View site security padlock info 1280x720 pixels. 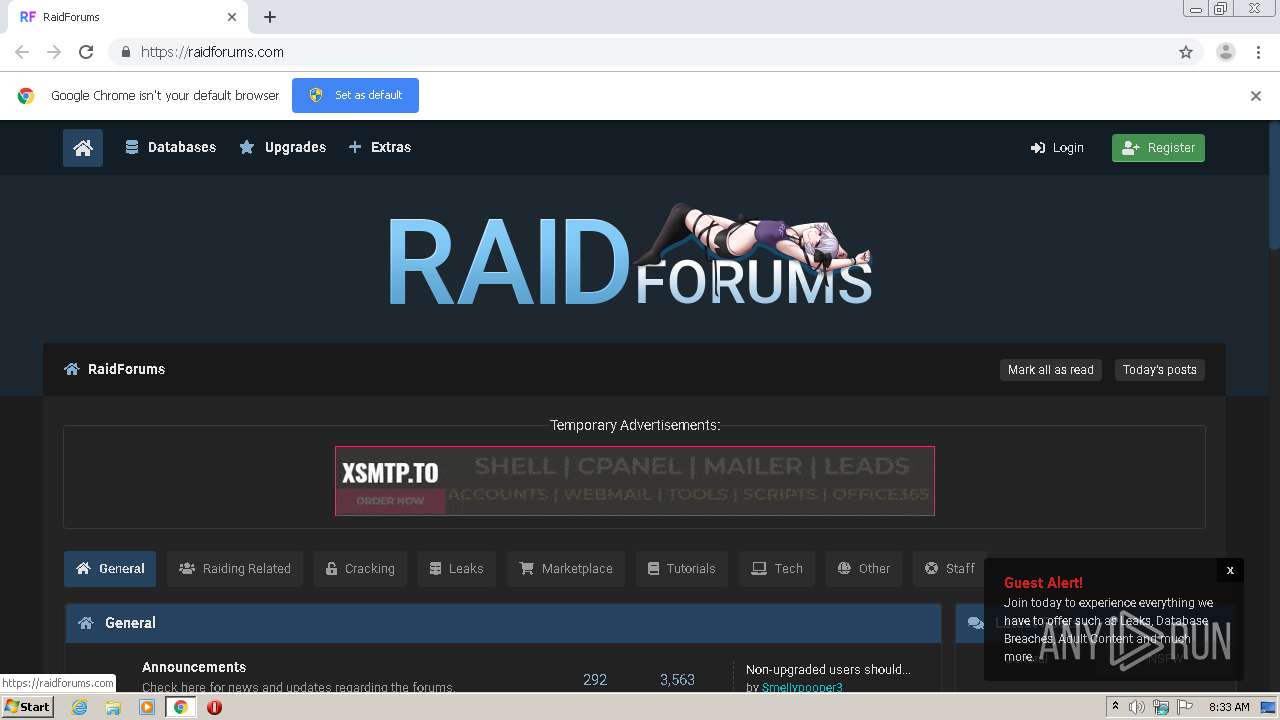point(125,52)
